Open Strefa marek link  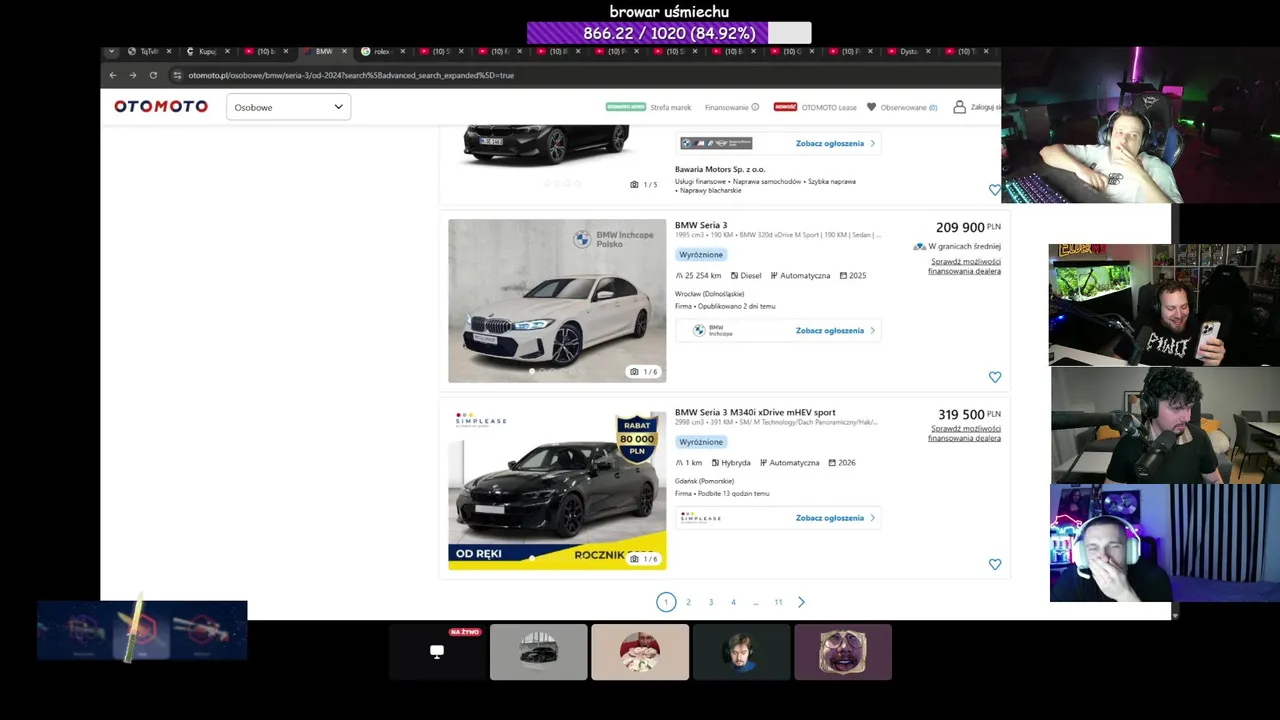[671, 107]
